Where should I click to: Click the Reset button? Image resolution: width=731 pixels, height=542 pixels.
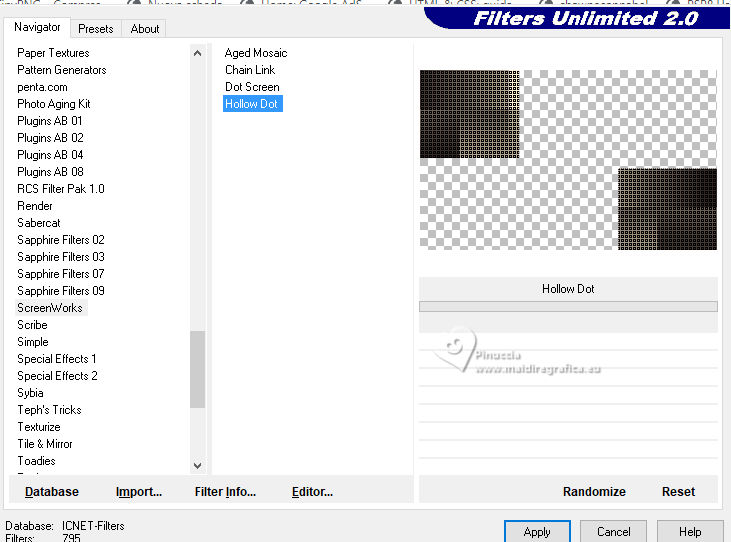tap(678, 492)
